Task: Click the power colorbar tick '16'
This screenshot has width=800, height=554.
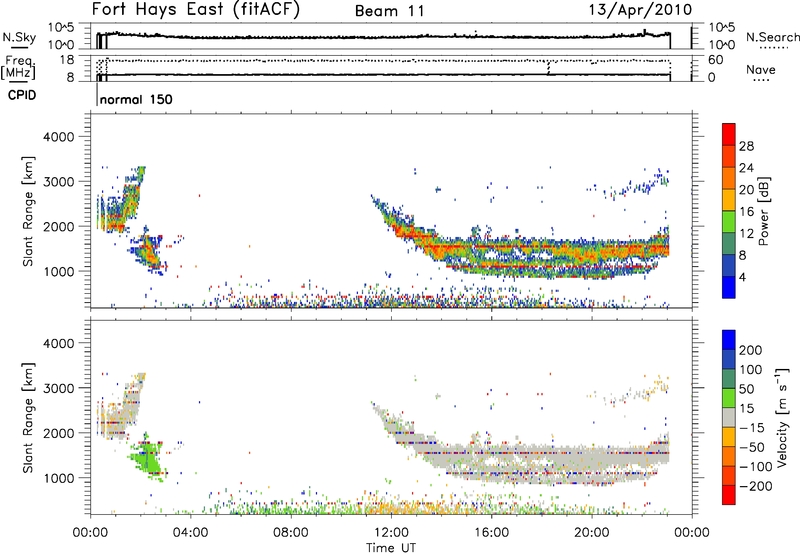Action: [x=746, y=212]
